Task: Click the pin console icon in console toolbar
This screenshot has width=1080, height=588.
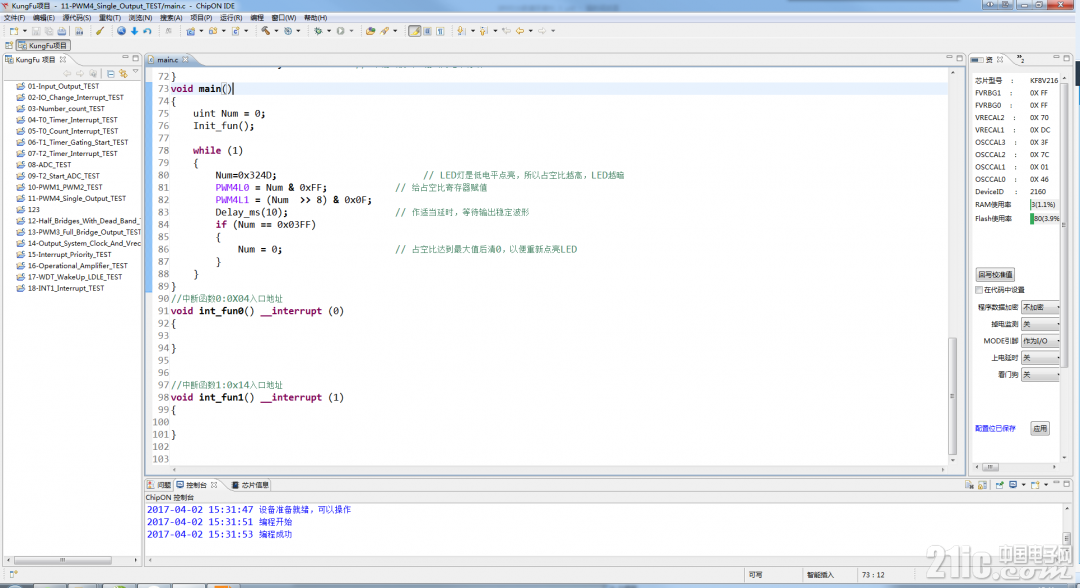Action: (999, 485)
